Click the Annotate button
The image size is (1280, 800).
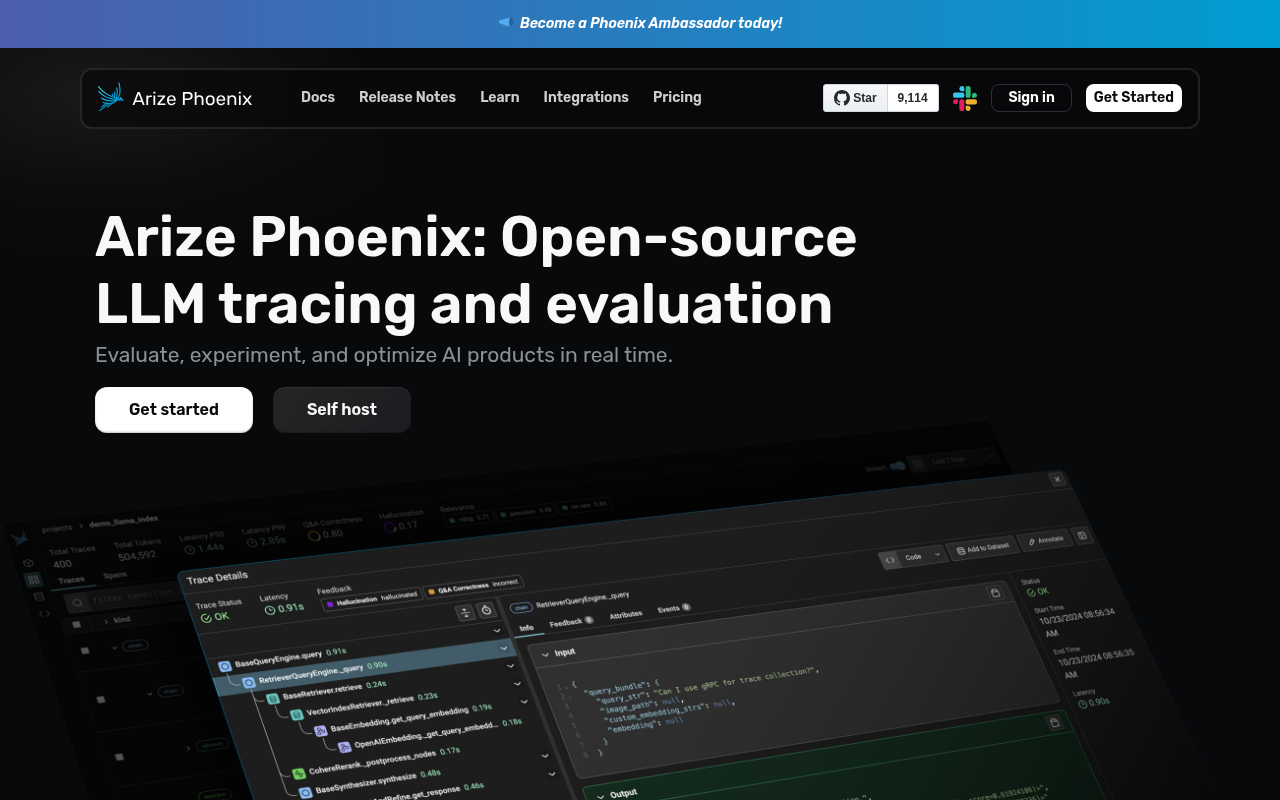pos(1044,539)
